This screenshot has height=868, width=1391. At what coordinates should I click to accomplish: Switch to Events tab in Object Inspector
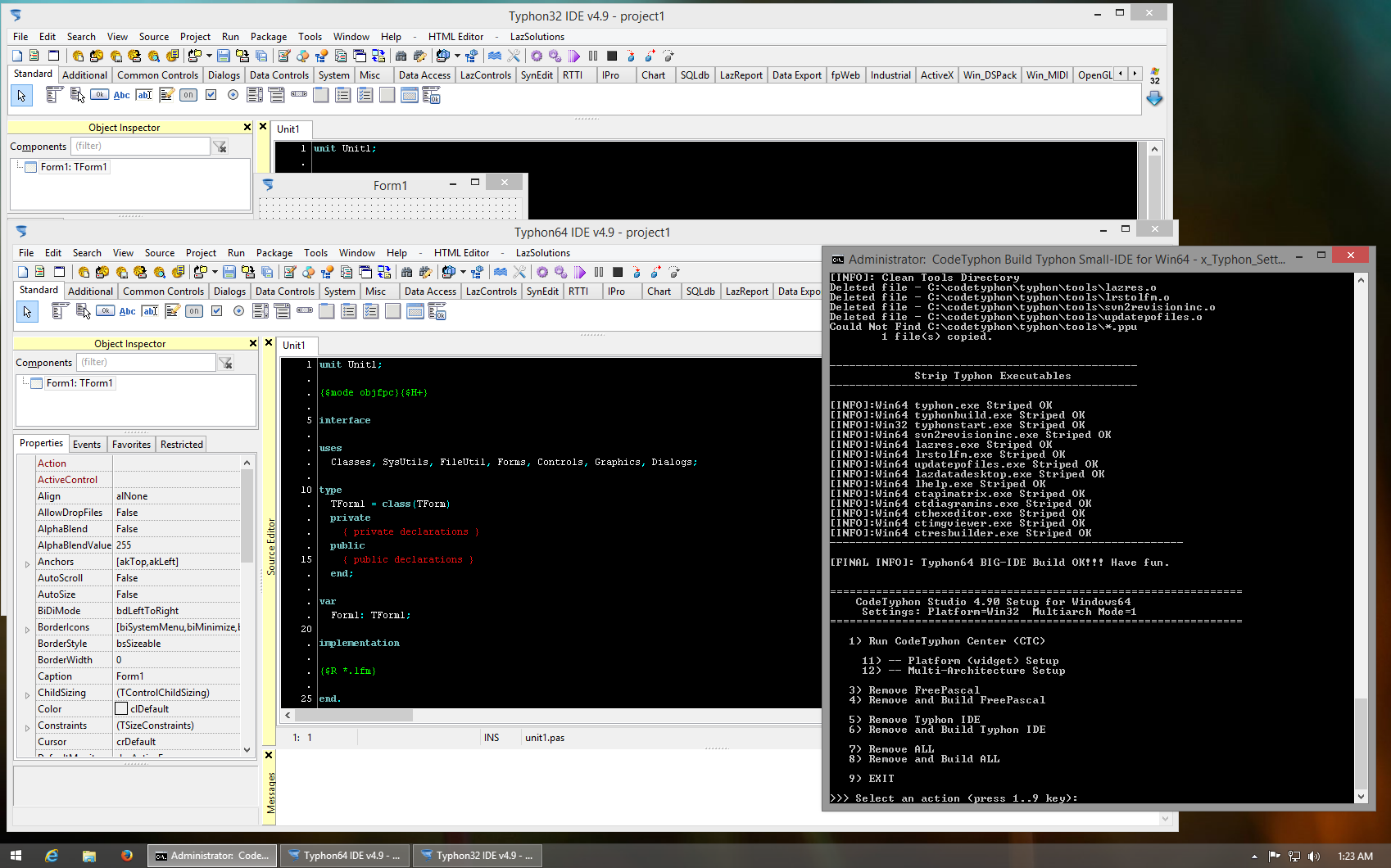click(x=87, y=445)
